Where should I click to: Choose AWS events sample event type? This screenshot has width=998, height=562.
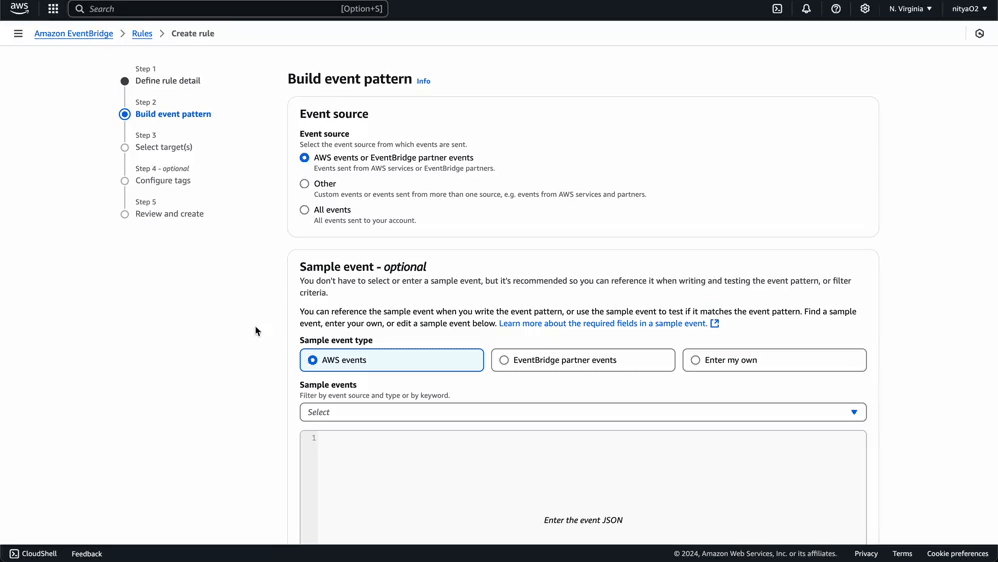click(391, 360)
